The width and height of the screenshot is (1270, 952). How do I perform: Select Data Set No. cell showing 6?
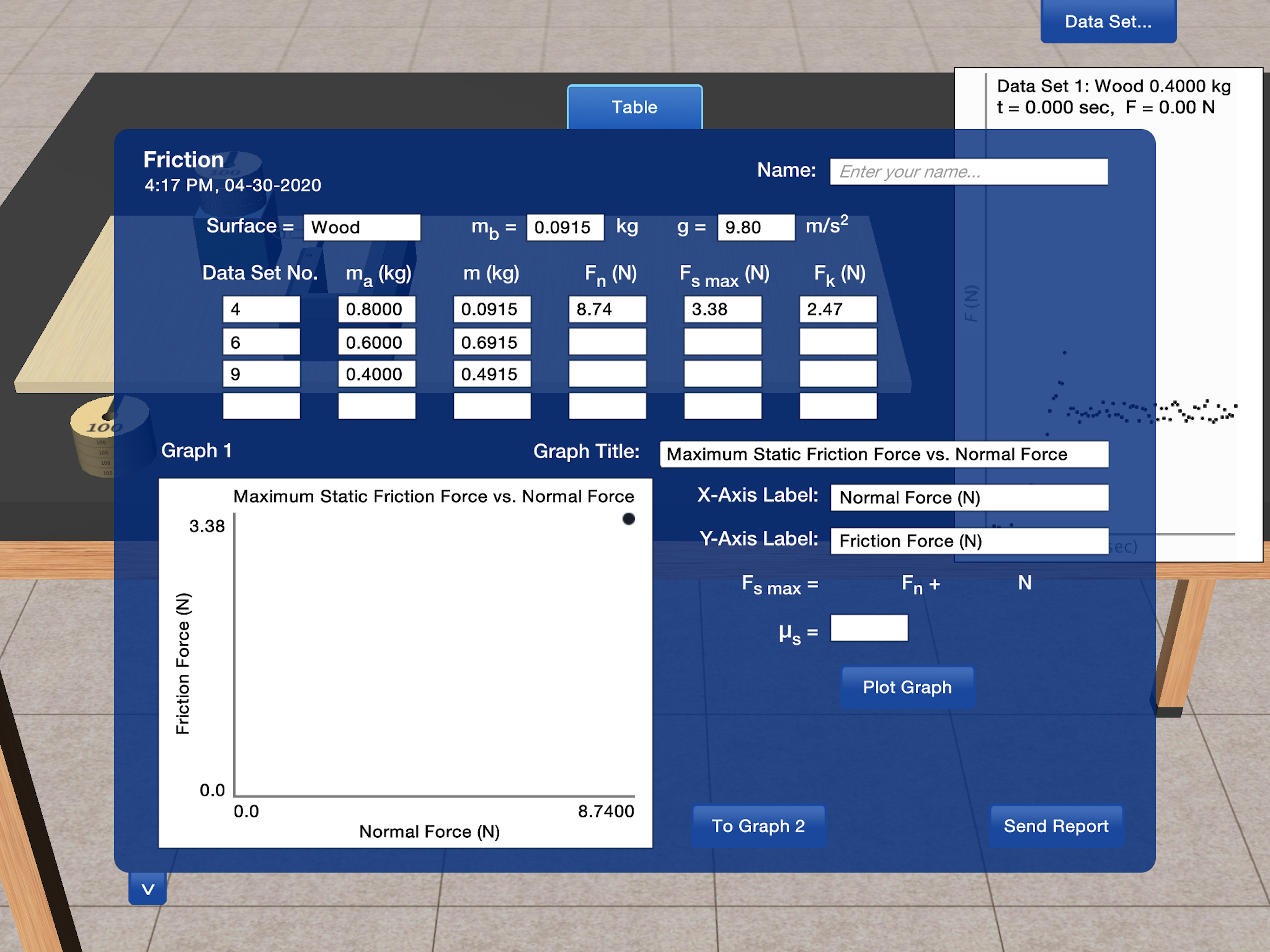tap(261, 342)
